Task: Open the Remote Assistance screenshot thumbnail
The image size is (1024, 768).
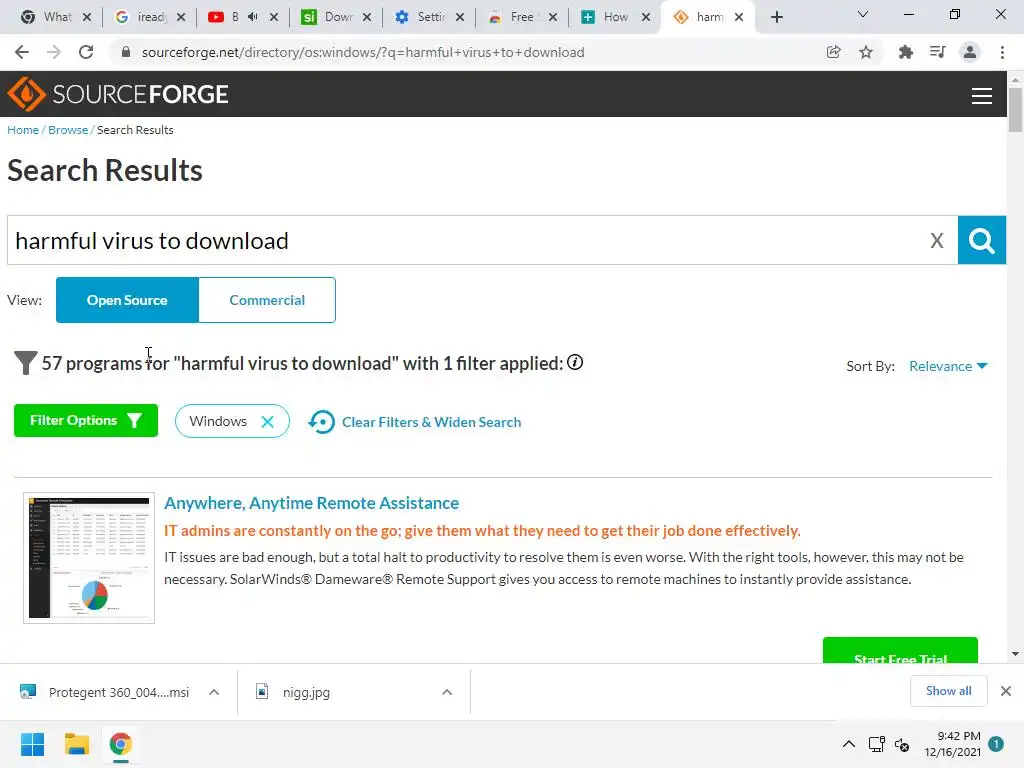Action: pos(89,558)
